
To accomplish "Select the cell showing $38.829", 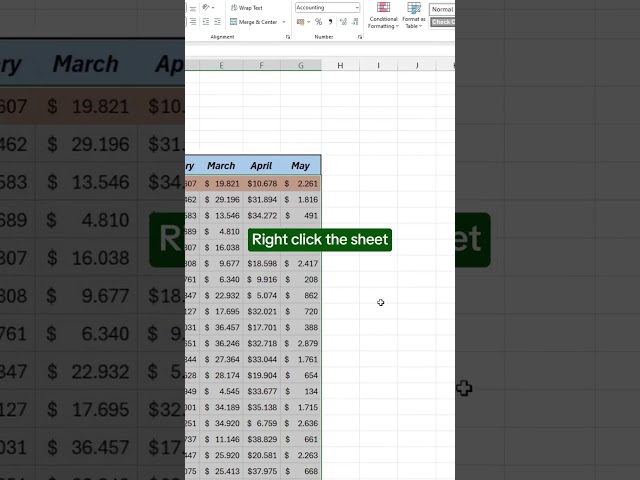I will tap(262, 439).
